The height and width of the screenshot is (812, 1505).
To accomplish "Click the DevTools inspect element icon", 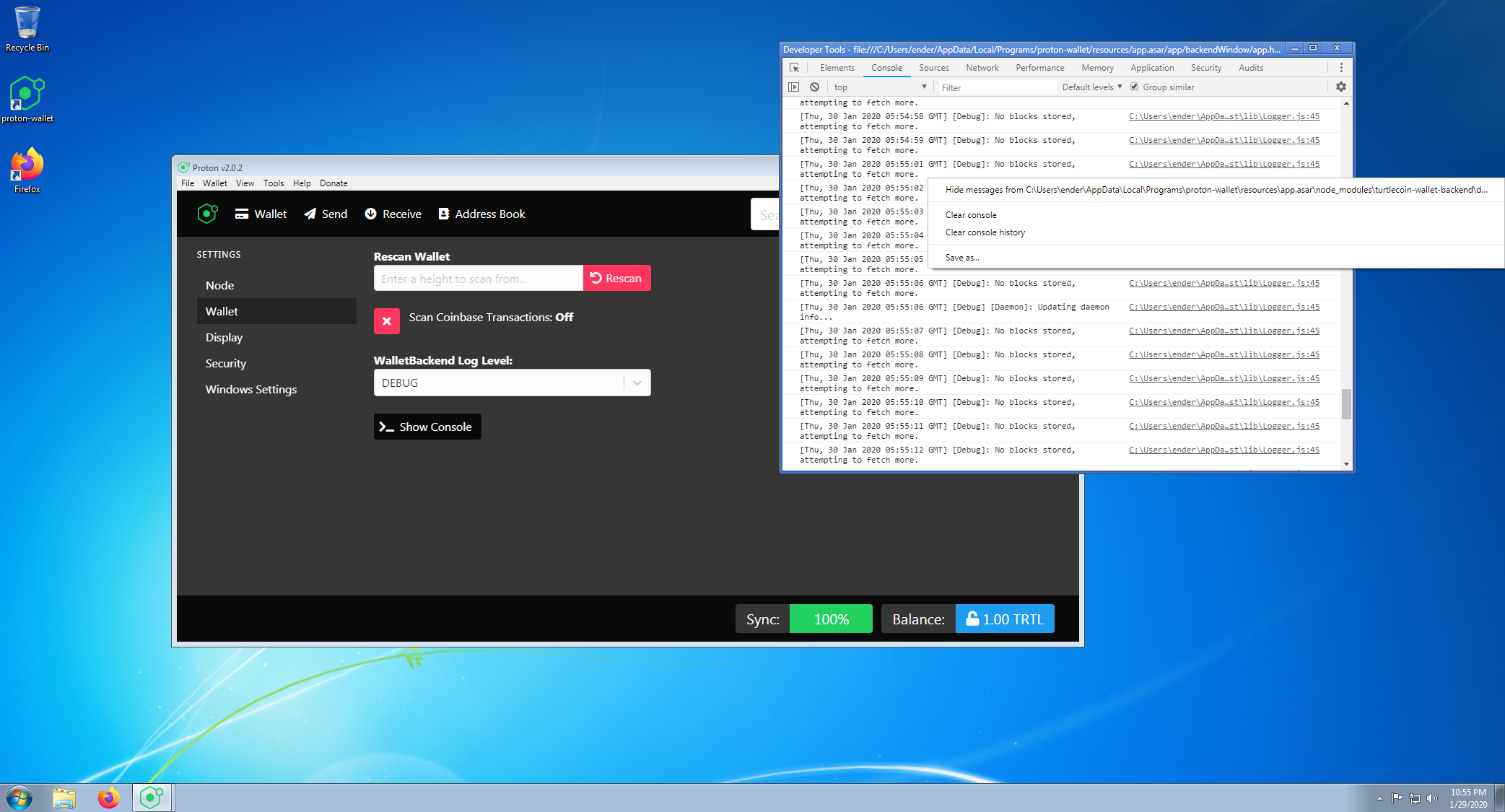I will (x=794, y=68).
